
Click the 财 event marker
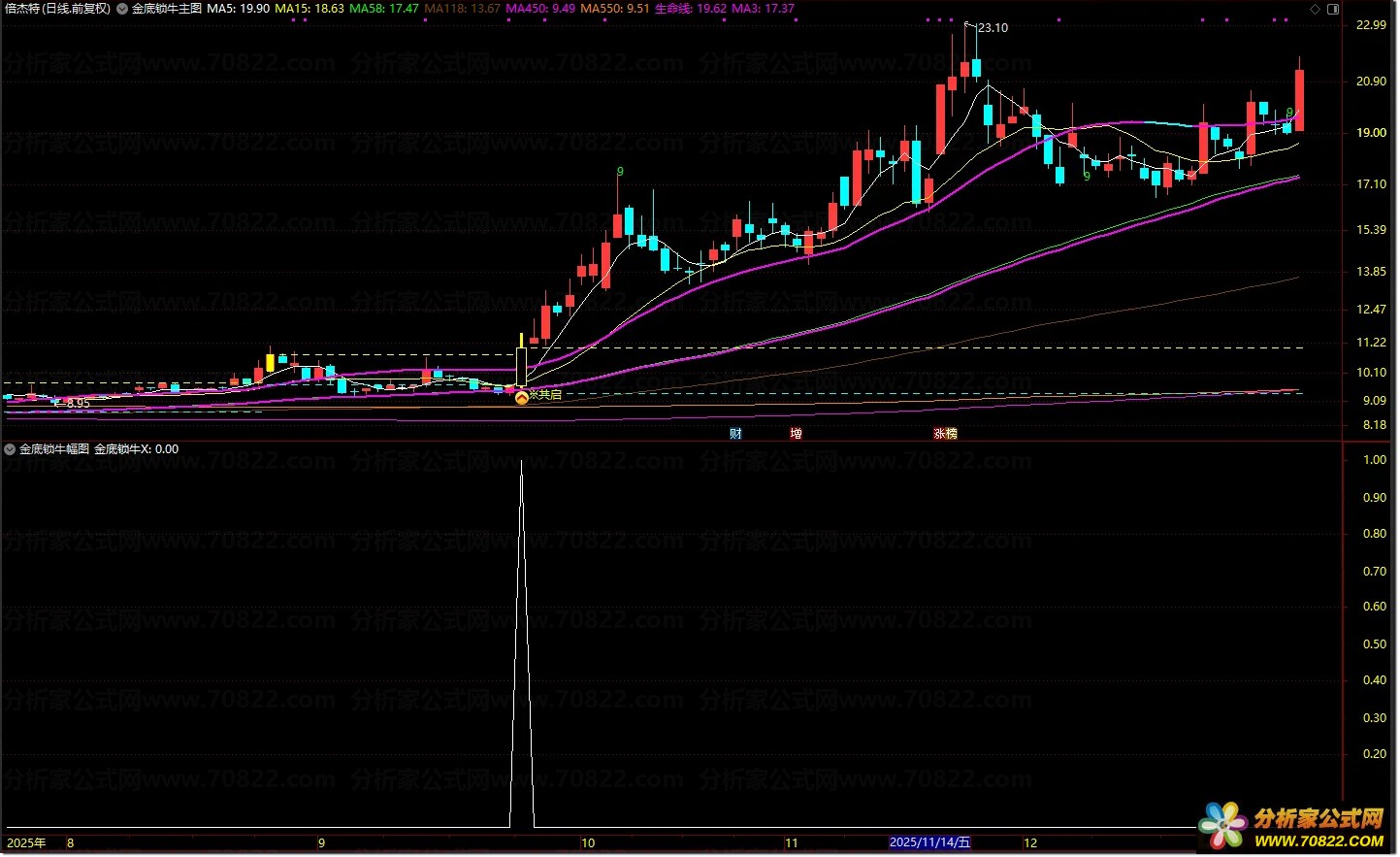coord(735,434)
